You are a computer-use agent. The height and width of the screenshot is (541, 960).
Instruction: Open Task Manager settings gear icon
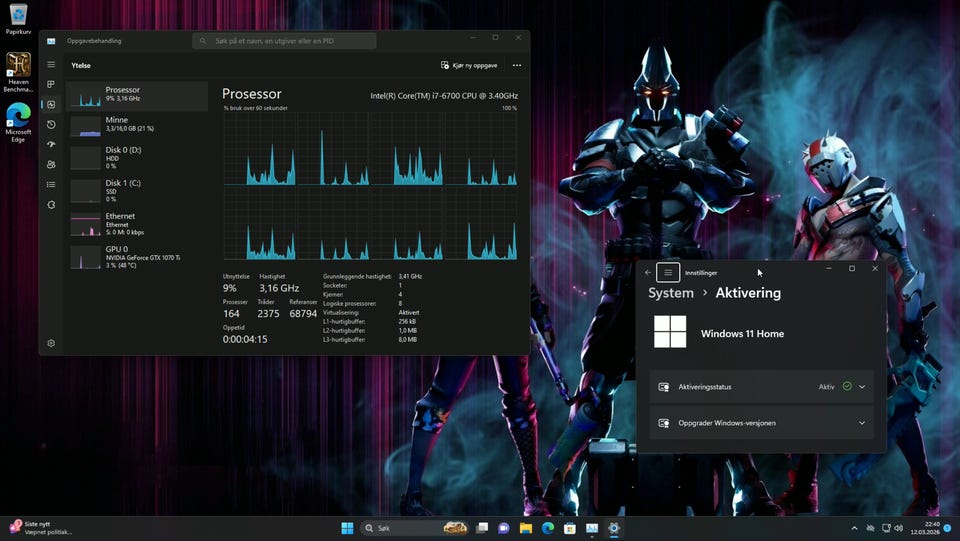51,343
